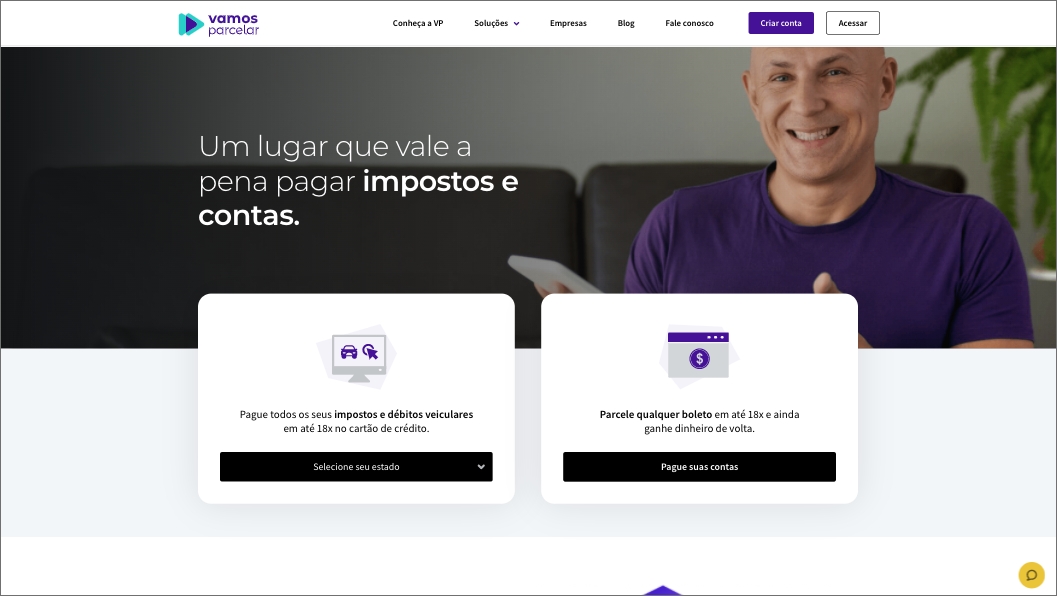Click the Pague suas contas button
Screen dimensions: 1057x596
(699, 467)
